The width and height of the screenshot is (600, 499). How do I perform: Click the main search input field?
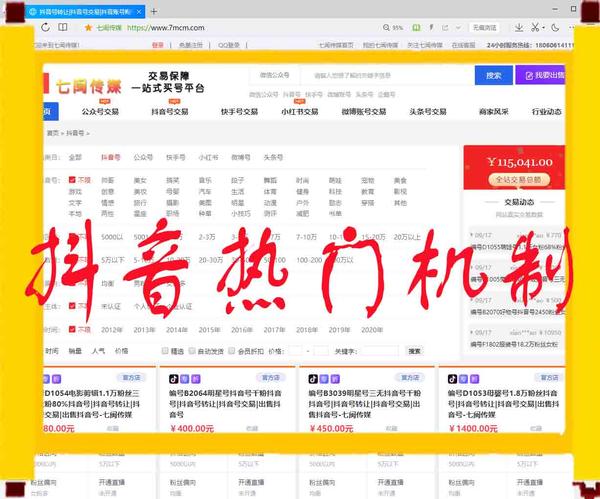point(386,75)
